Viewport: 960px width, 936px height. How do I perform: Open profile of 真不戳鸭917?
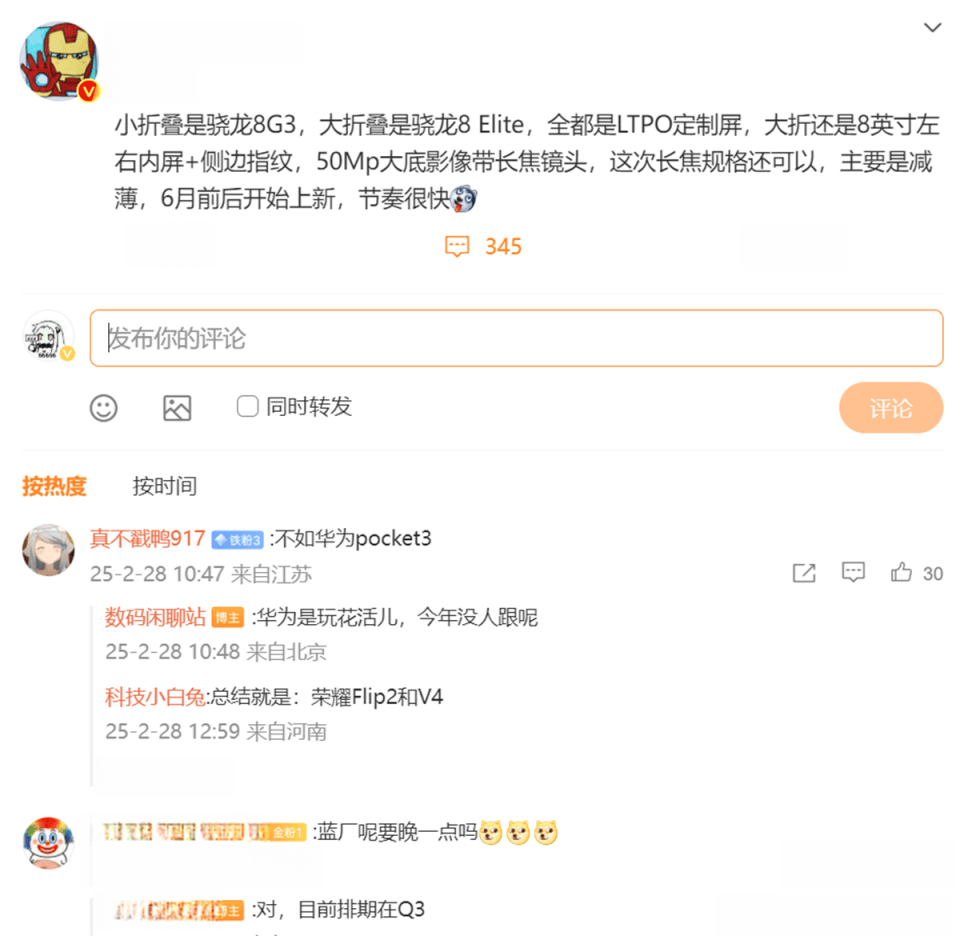[148, 539]
